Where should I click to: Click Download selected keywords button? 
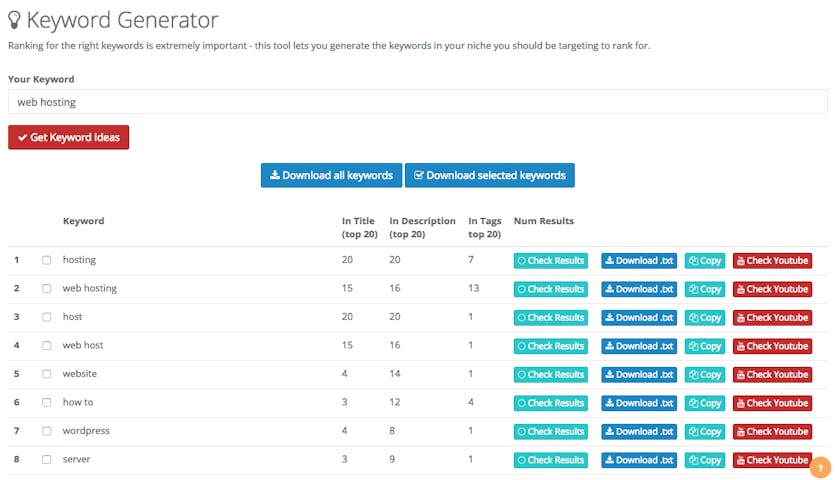pyautogui.click(x=489, y=176)
